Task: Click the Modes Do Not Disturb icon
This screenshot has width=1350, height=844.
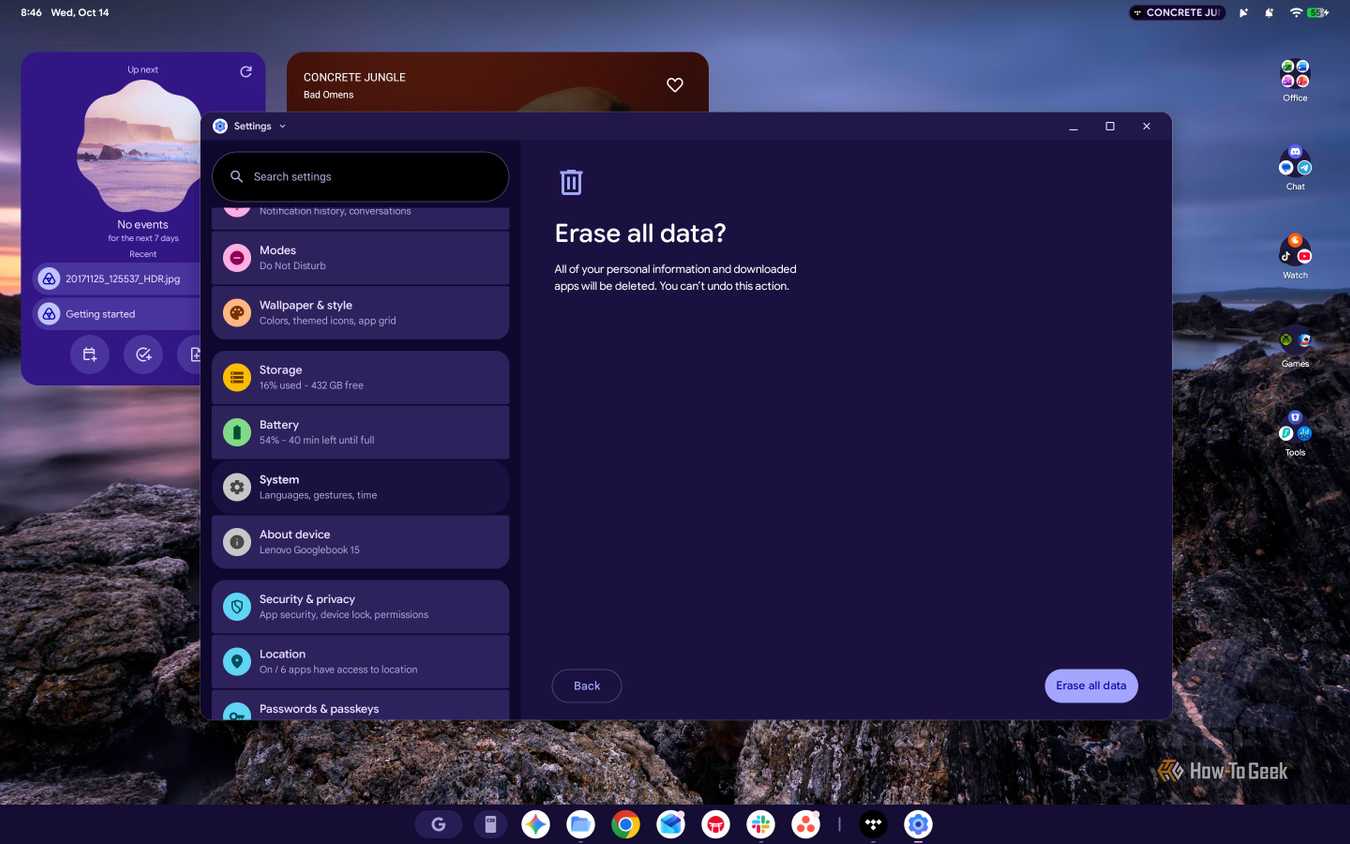Action: 237,258
